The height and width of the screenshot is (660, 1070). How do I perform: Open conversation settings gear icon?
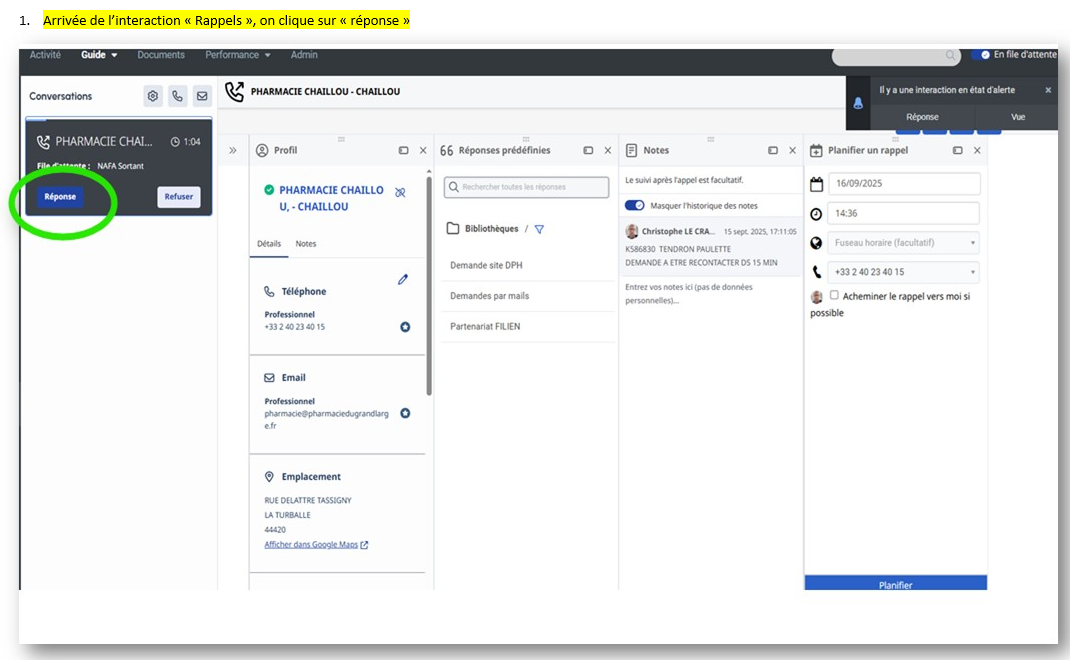pyautogui.click(x=153, y=96)
